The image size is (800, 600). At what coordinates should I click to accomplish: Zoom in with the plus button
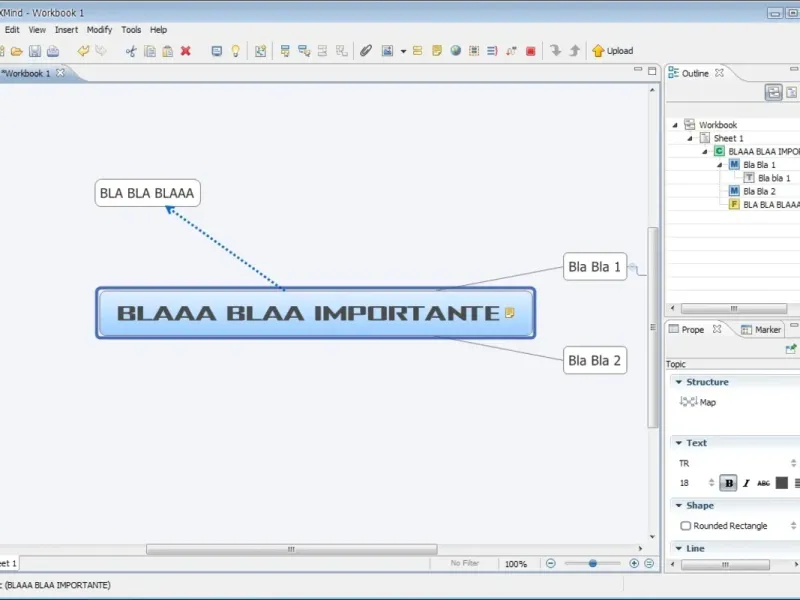pos(634,563)
